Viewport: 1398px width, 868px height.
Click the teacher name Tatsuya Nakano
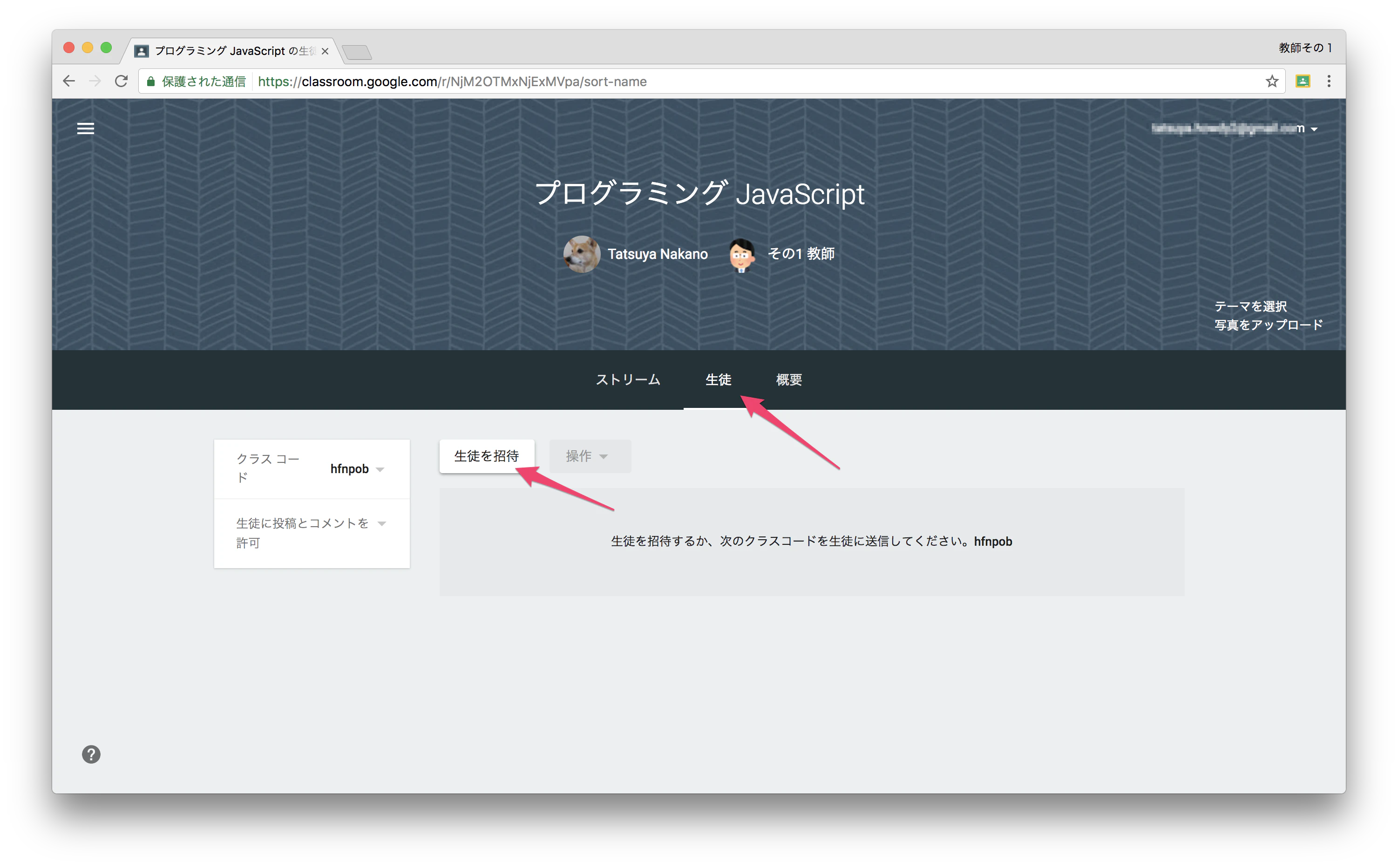(x=658, y=254)
